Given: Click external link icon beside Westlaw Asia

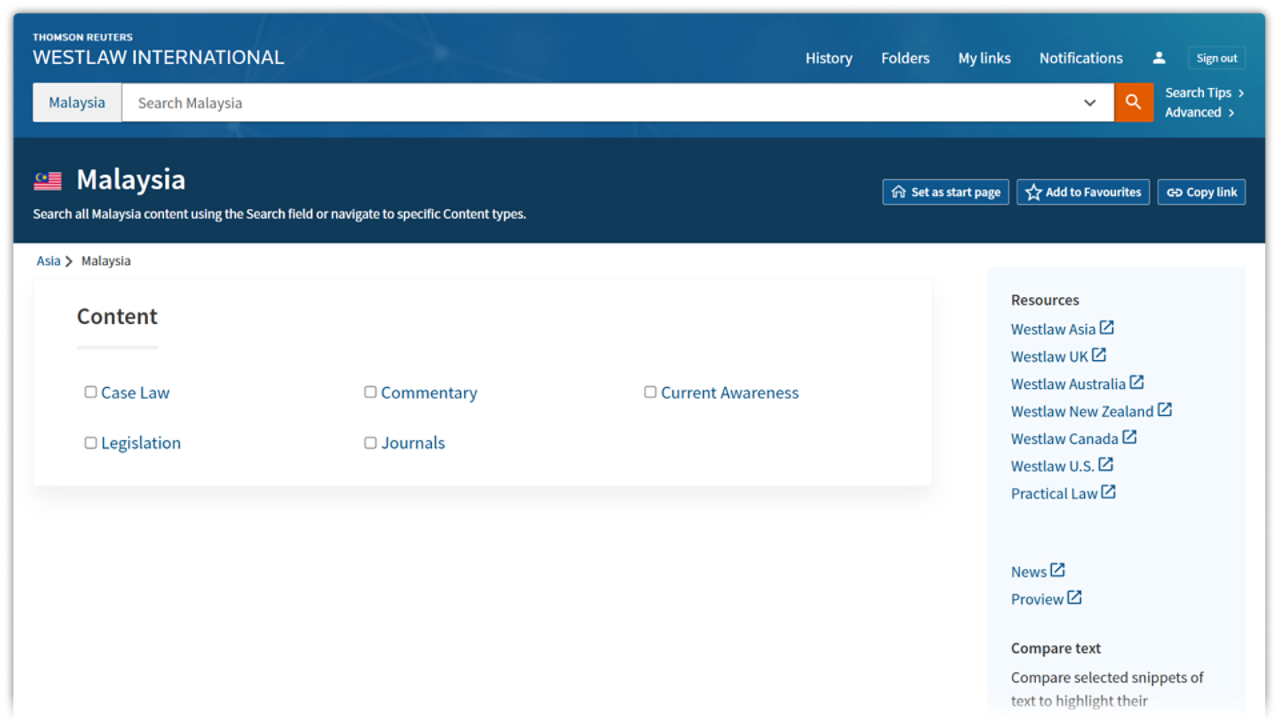Looking at the screenshot, I should 1107,328.
